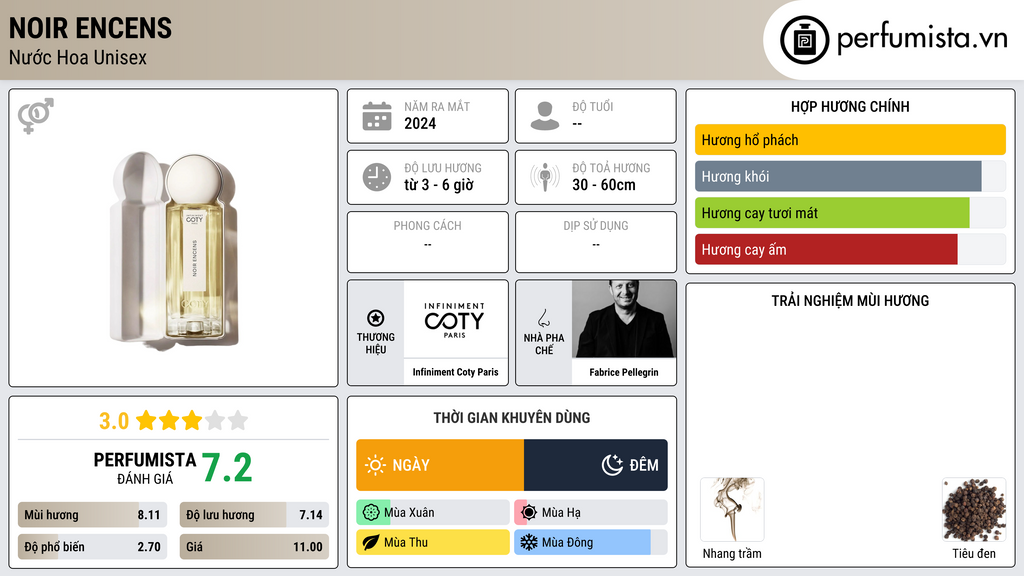Click the nose icon above Nhà pha chế
This screenshot has height=576, width=1024.
(x=543, y=318)
